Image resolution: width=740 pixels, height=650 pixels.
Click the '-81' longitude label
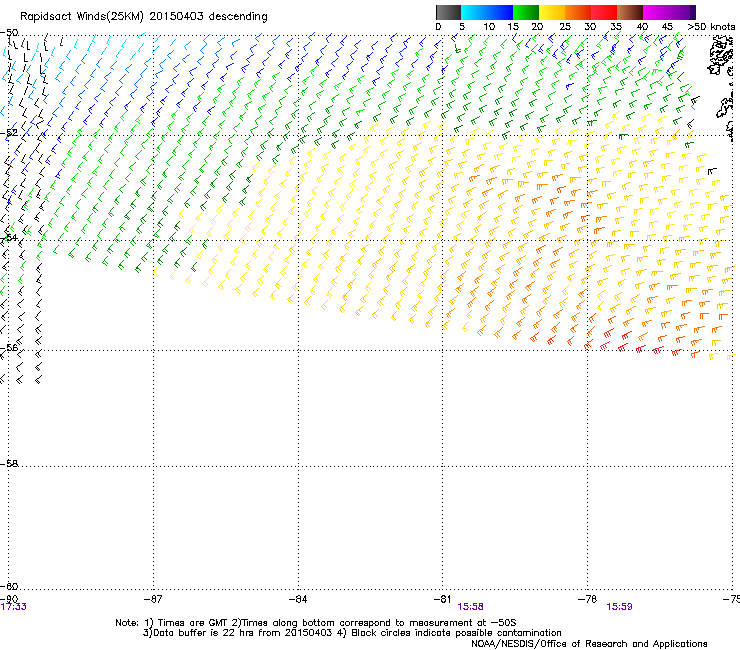[x=442, y=599]
